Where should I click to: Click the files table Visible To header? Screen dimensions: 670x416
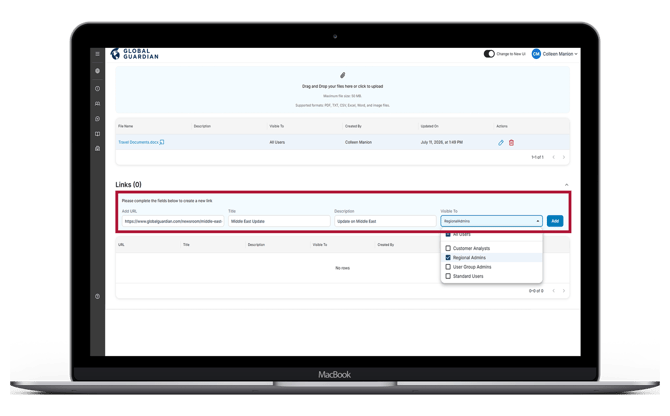[x=276, y=126]
